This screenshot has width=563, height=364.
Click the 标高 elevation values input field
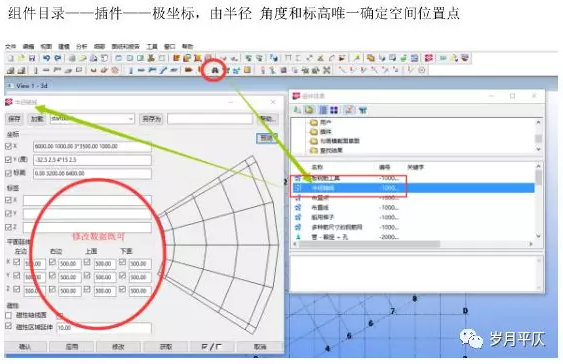click(92, 173)
